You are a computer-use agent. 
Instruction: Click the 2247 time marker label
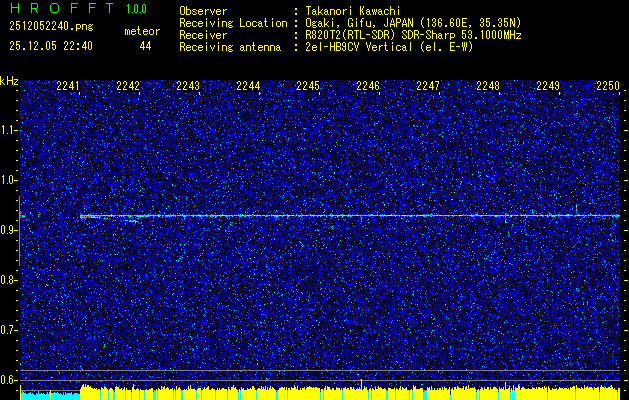coord(428,86)
